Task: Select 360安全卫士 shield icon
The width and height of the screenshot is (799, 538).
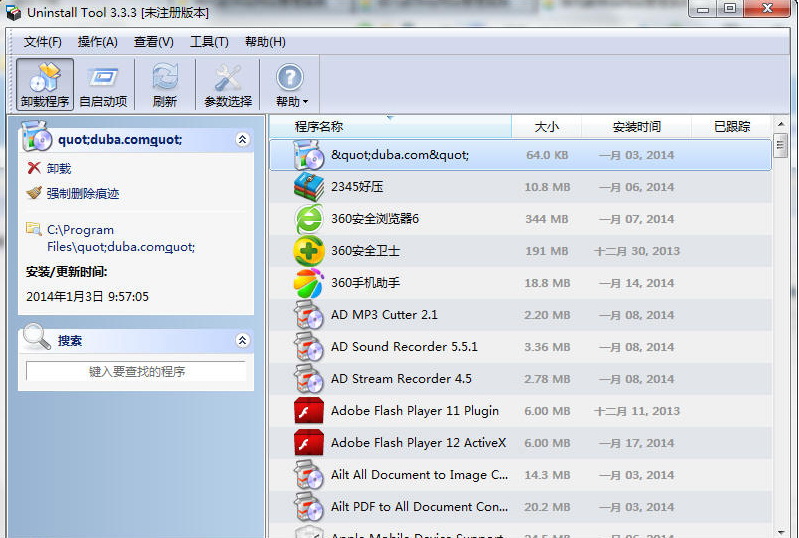Action: click(x=308, y=251)
